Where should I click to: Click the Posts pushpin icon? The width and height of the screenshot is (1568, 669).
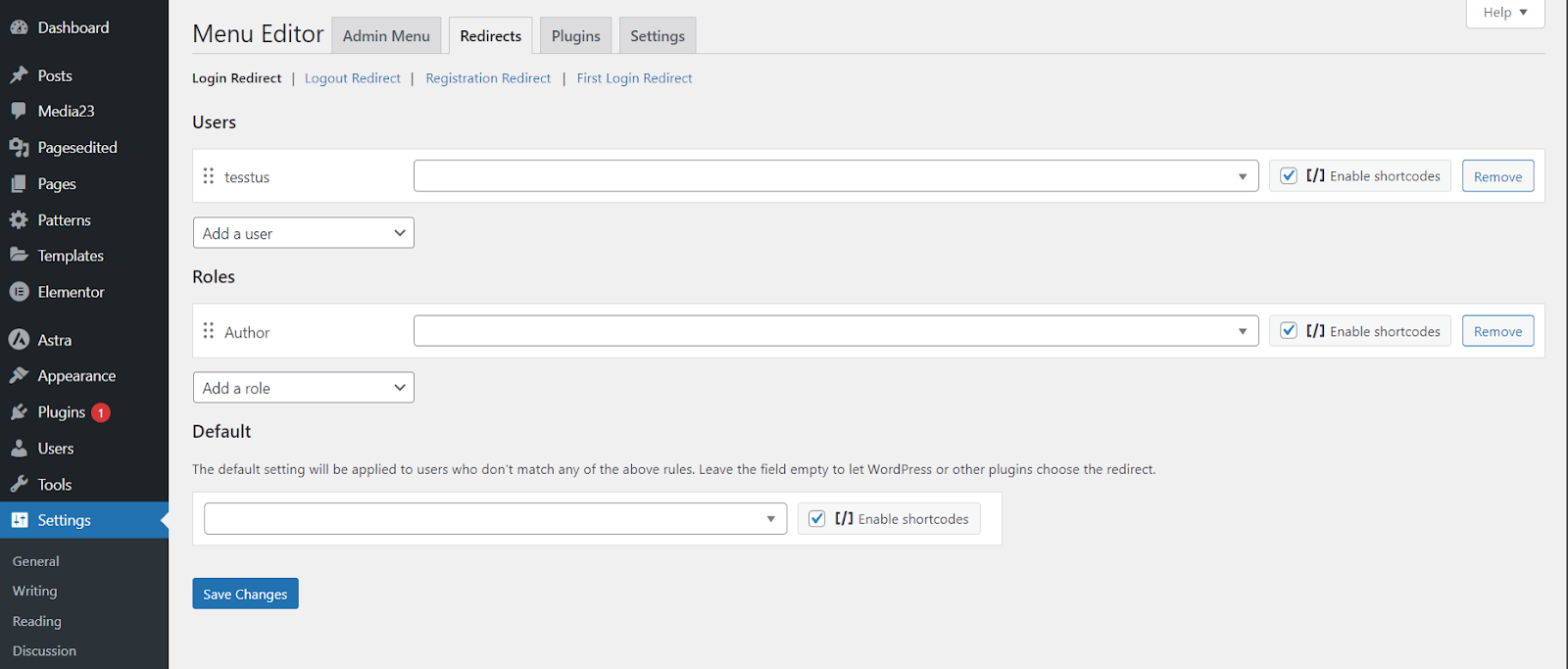pyautogui.click(x=19, y=75)
